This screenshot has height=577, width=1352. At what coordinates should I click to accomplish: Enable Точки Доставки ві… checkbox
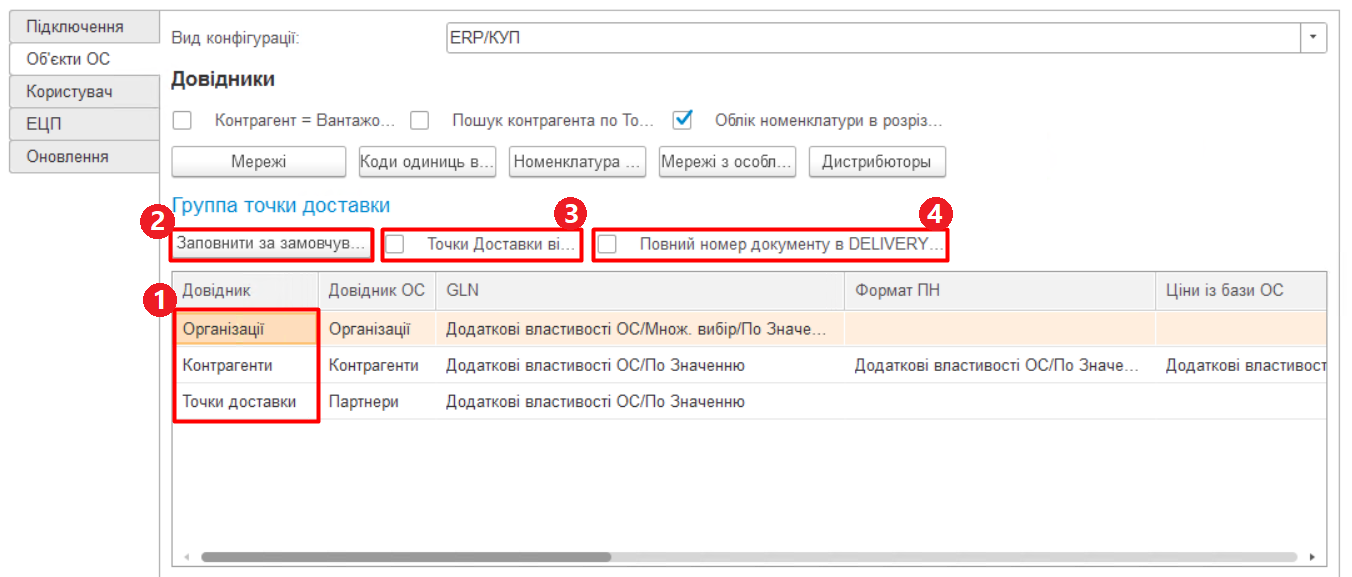396,244
